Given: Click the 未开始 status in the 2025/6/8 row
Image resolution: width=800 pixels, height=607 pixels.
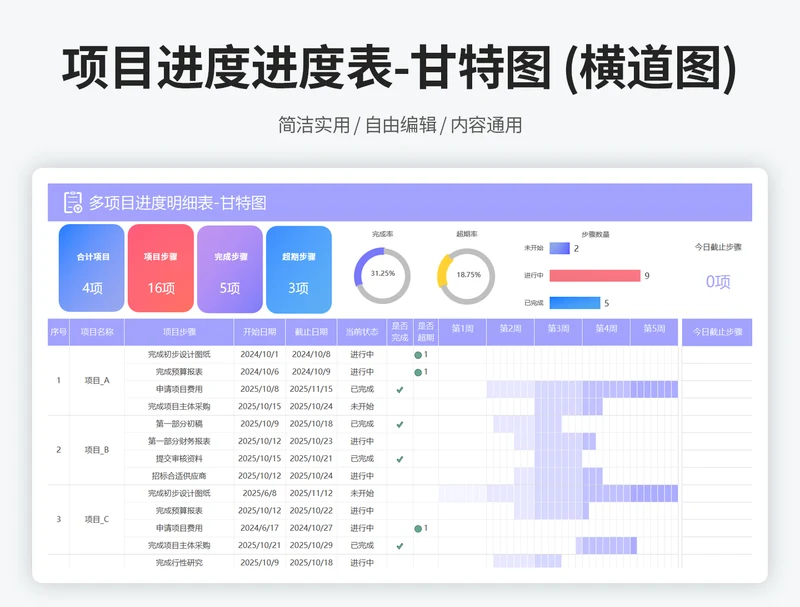Looking at the screenshot, I should coord(362,493).
